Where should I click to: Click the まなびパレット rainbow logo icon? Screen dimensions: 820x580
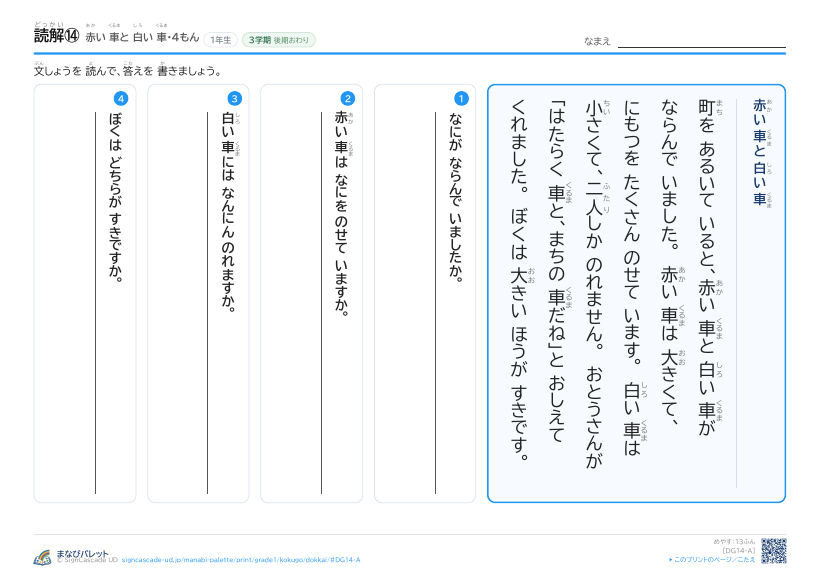click(x=42, y=558)
